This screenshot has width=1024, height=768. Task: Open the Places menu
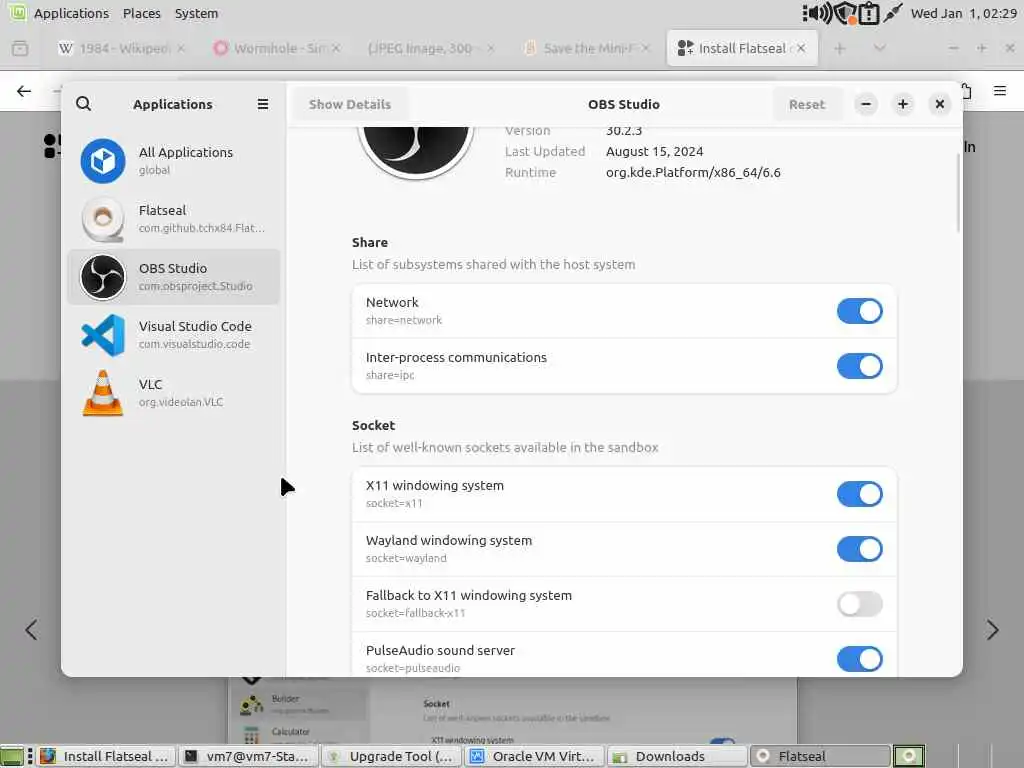coord(142,13)
